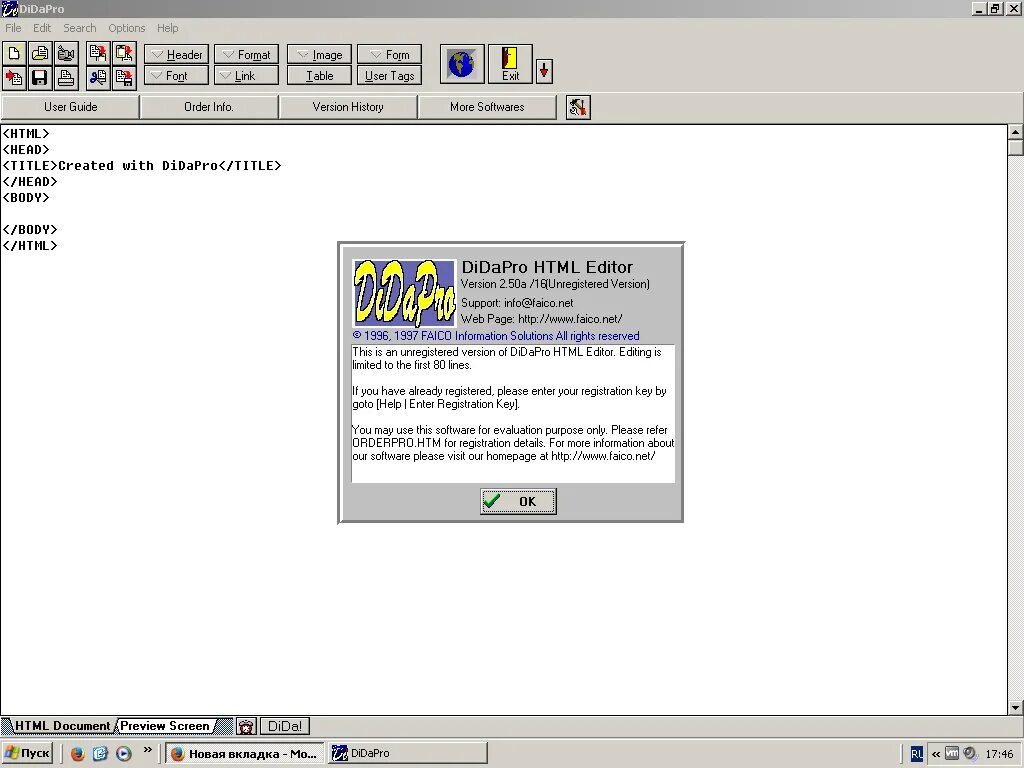This screenshot has width=1024, height=768.
Task: Expand quick launch overflow chevron
Action: point(148,750)
